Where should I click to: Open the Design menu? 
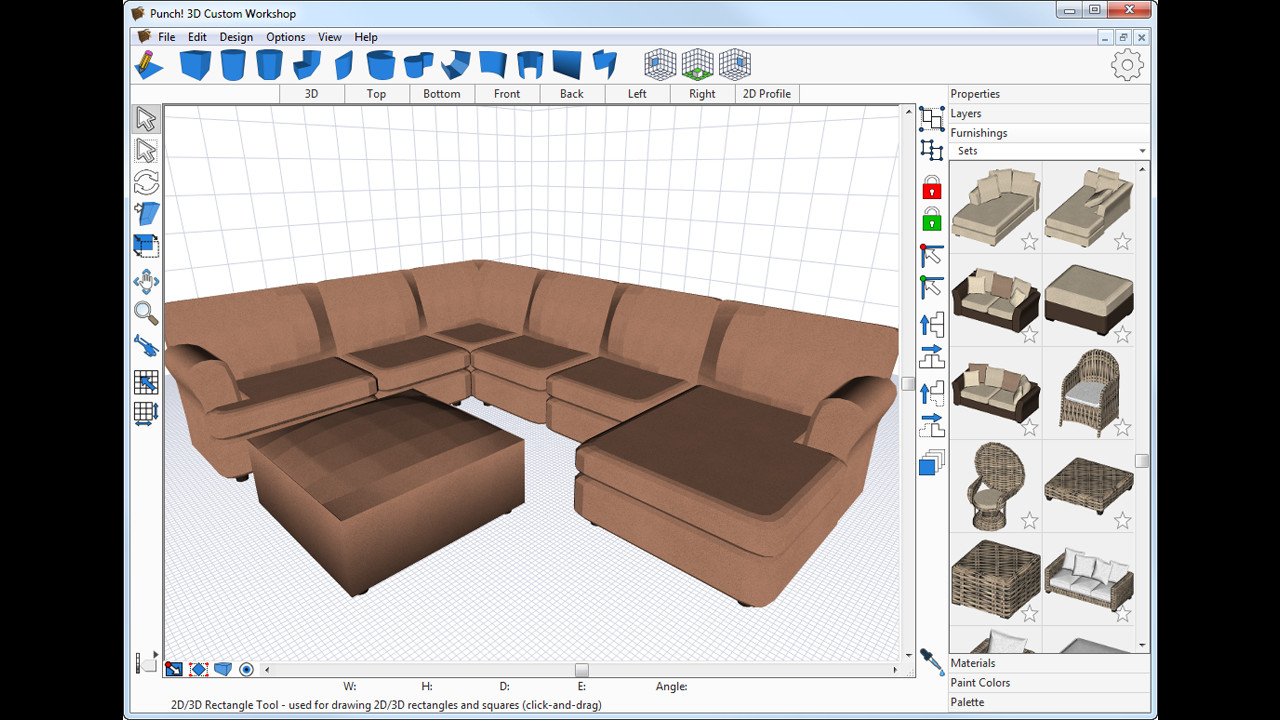[x=236, y=37]
